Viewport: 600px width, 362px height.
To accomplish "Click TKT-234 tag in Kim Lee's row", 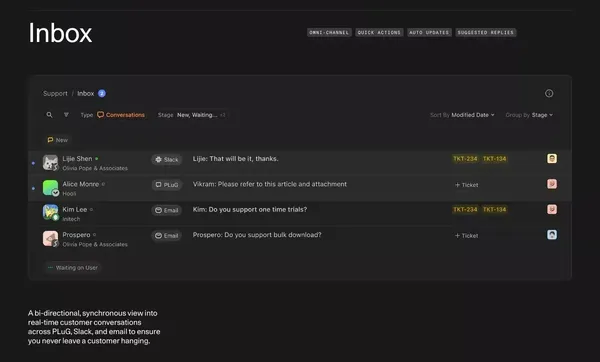I will tap(465, 209).
